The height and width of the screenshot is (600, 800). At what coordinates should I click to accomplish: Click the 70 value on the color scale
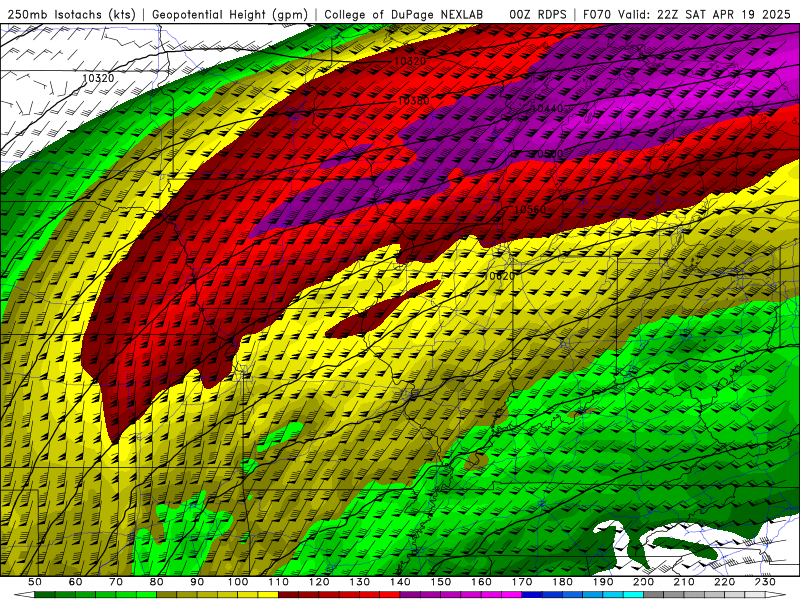(116, 582)
